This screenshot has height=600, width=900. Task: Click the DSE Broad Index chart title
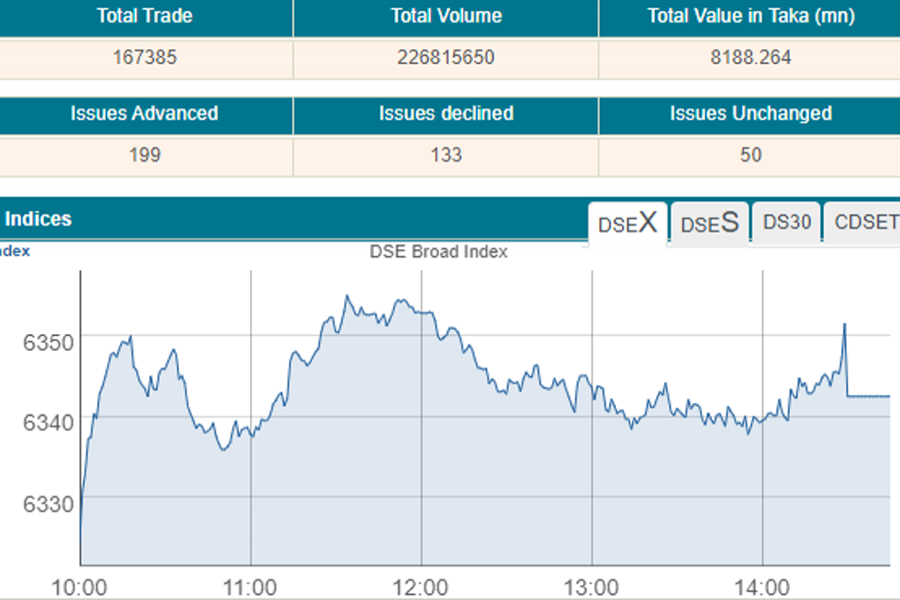439,252
